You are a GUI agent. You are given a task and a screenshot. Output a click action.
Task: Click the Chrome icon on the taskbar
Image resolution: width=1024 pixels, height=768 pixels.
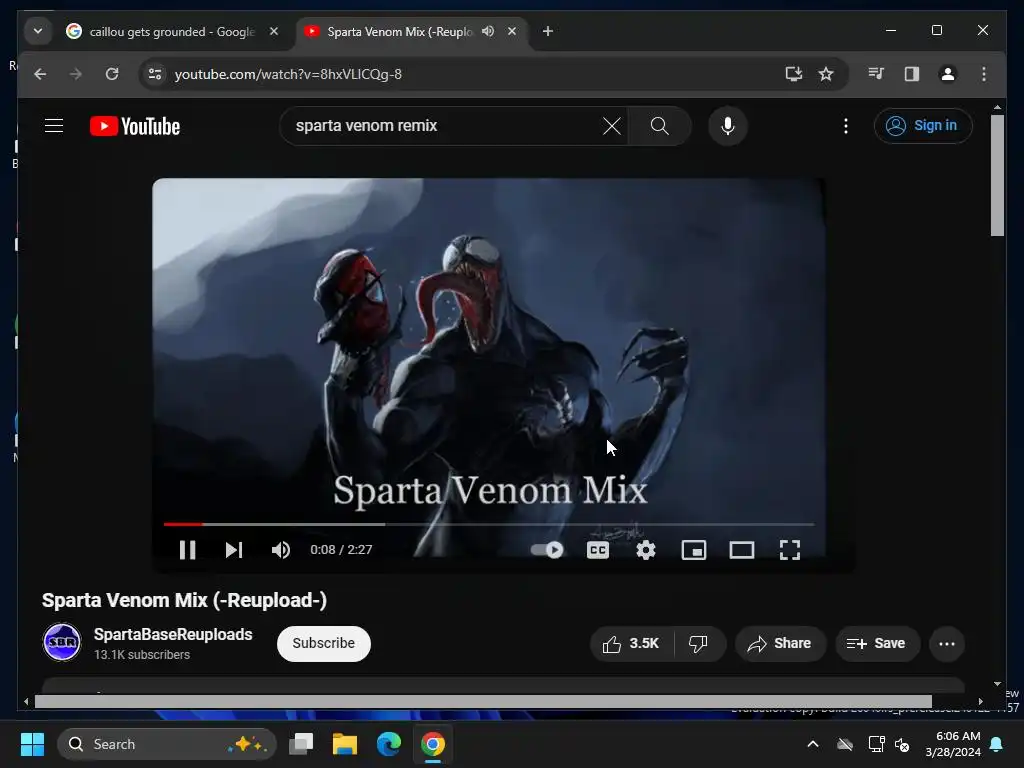[x=432, y=744]
